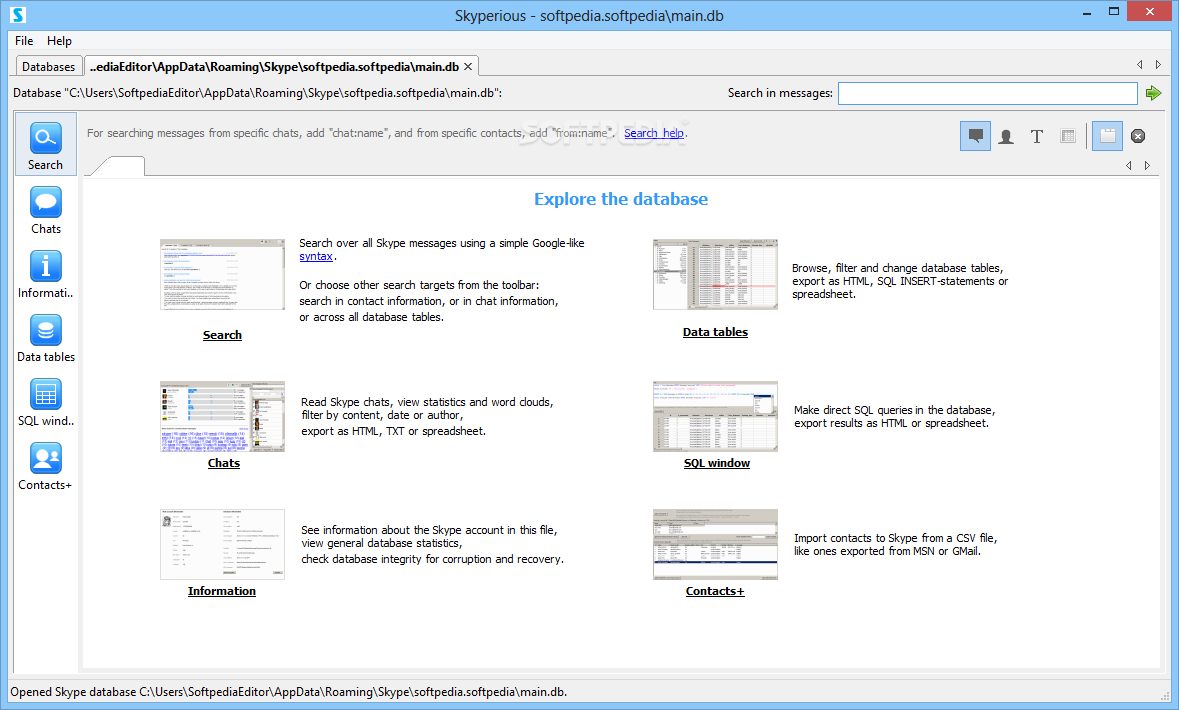1179x710 pixels.
Task: Toggle search in chat title
Action: click(1037, 136)
